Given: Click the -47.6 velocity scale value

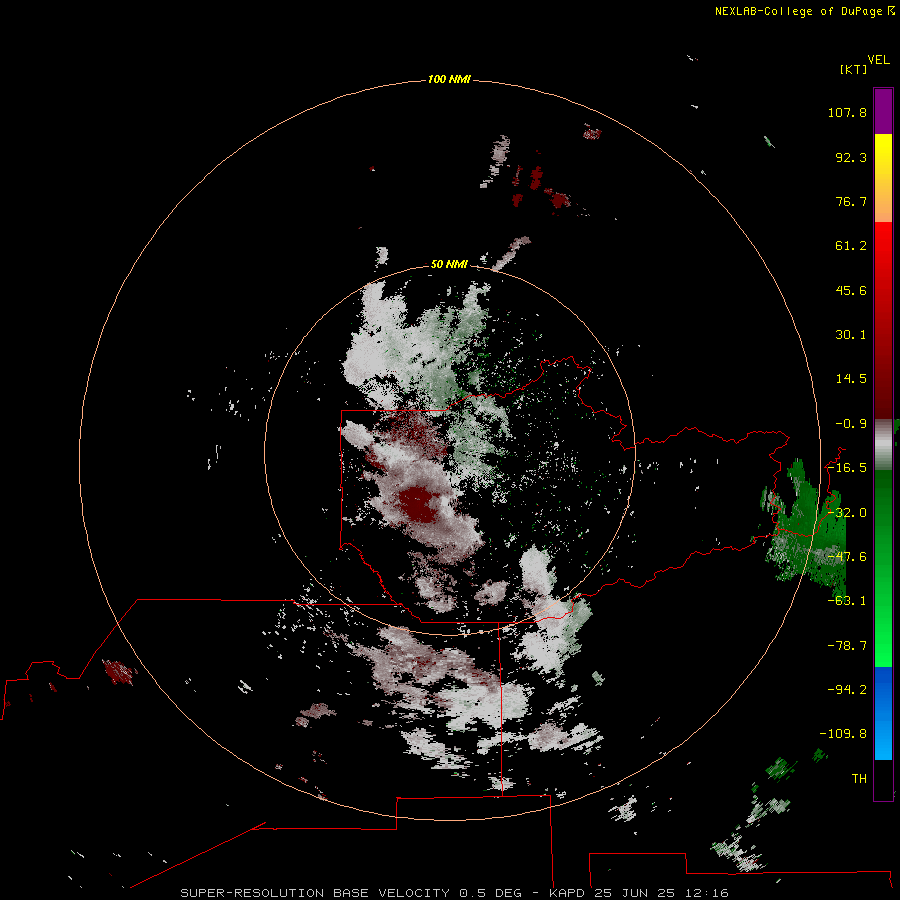Looking at the screenshot, I should pos(847,557).
